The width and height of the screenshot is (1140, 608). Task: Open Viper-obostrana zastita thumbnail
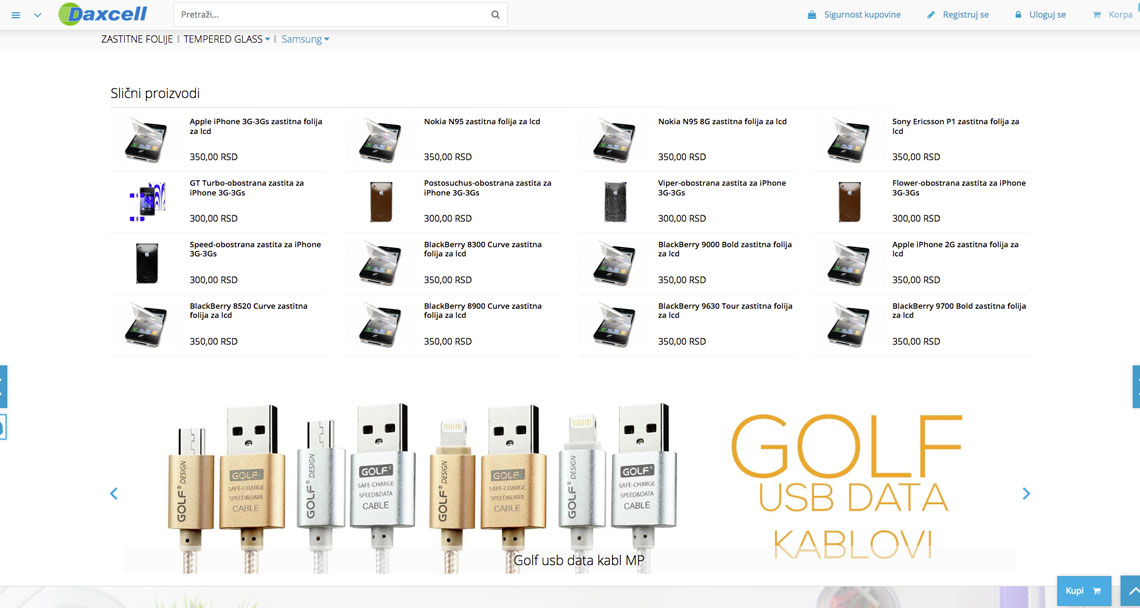(615, 201)
